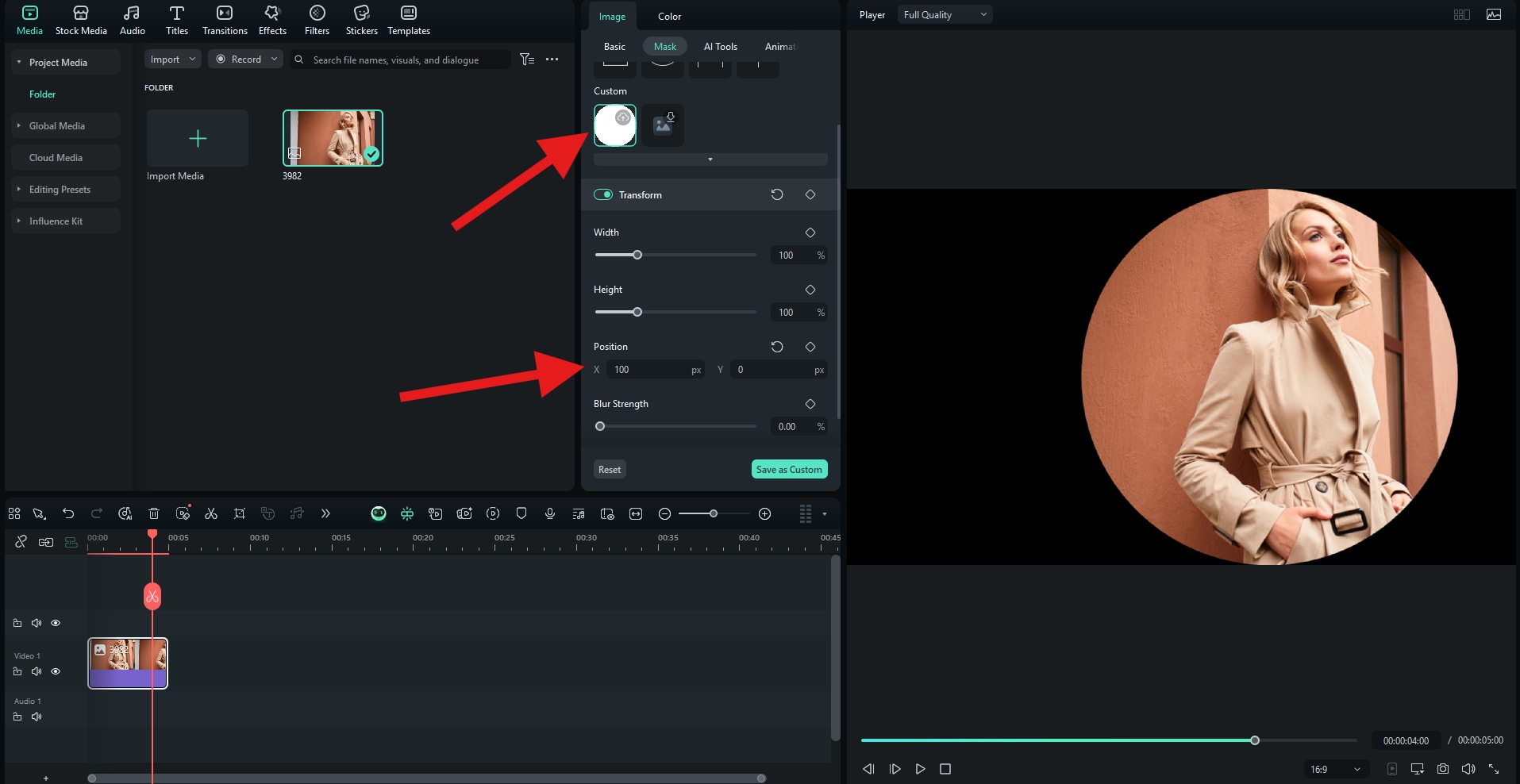Toggle the Transform switch
The height and width of the screenshot is (784, 1520).
point(603,194)
